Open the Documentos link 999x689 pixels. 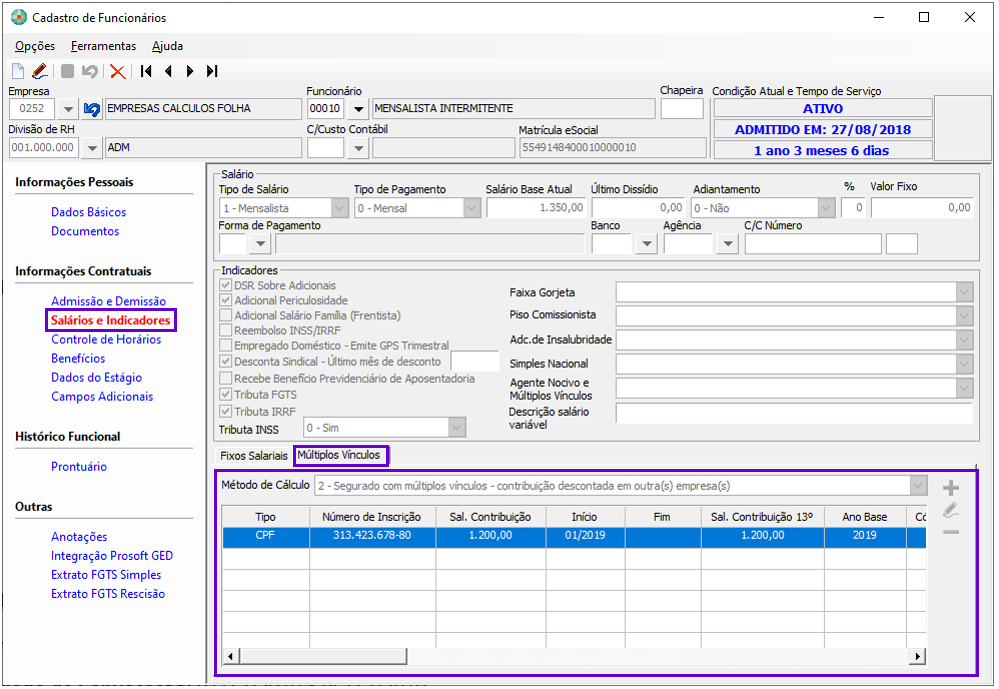click(x=85, y=231)
